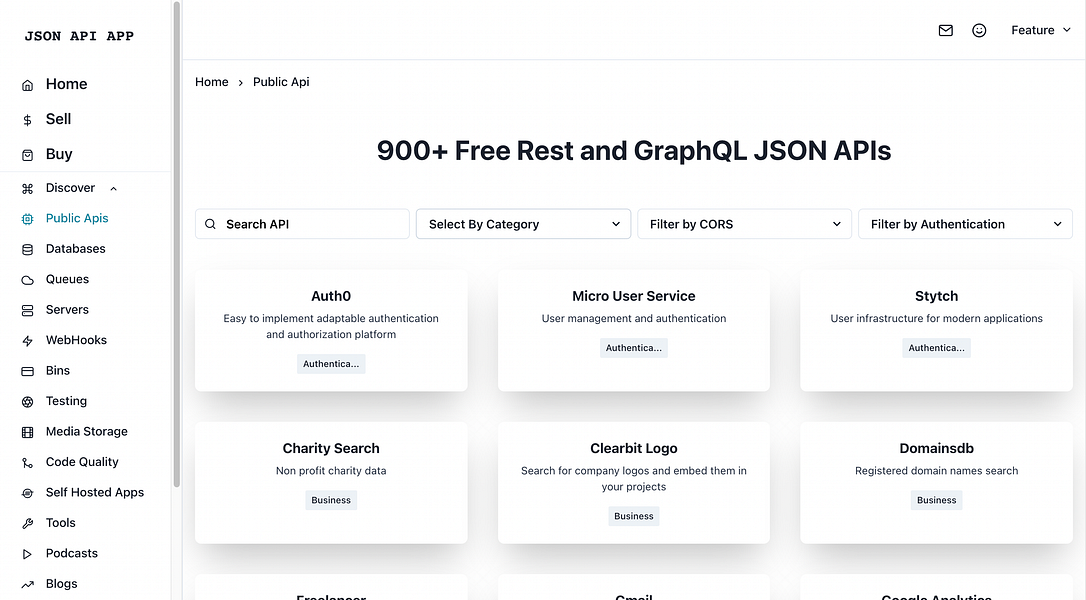Open the Micro User Service card
Viewport: 1086px width, 600px height.
[x=634, y=331]
